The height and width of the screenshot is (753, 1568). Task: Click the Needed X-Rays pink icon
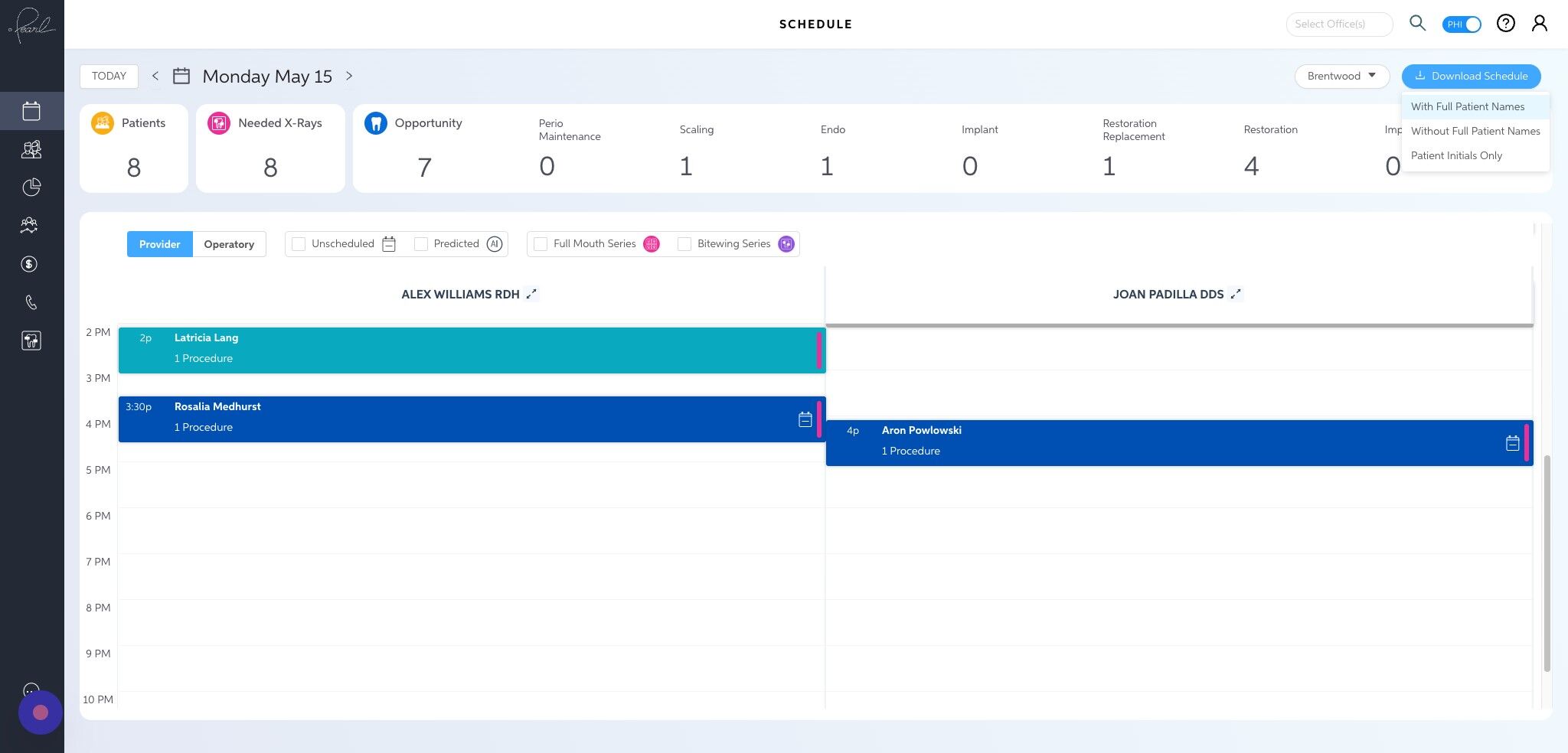219,122
